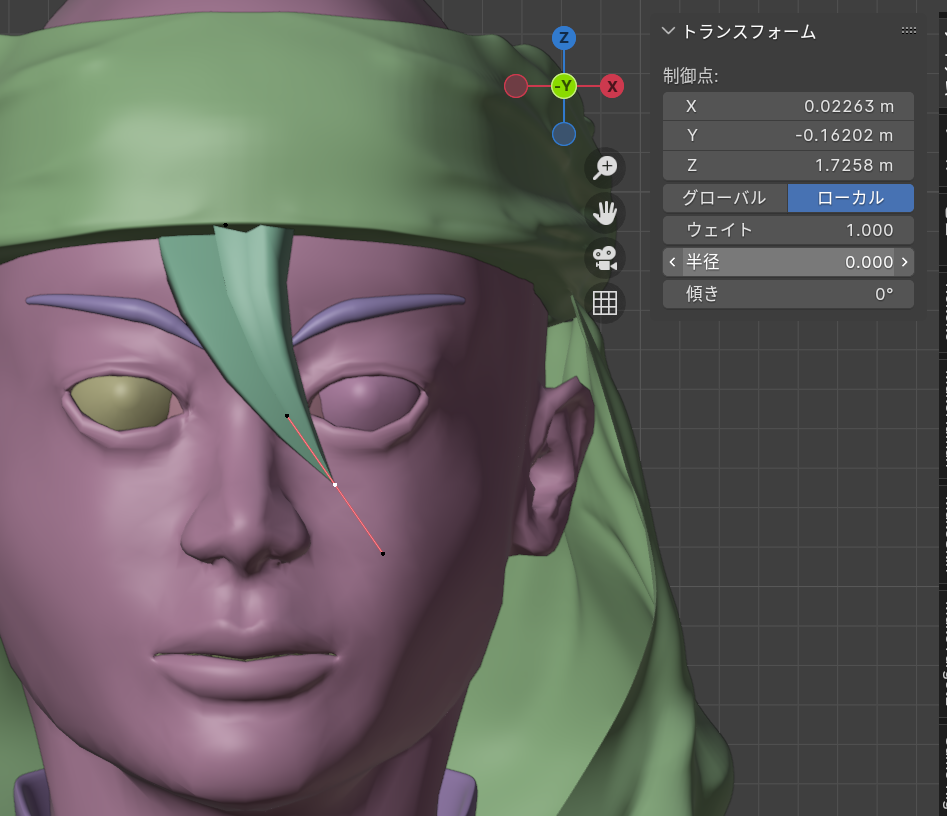Click the 傾き field 0°
The image size is (947, 816).
point(788,294)
